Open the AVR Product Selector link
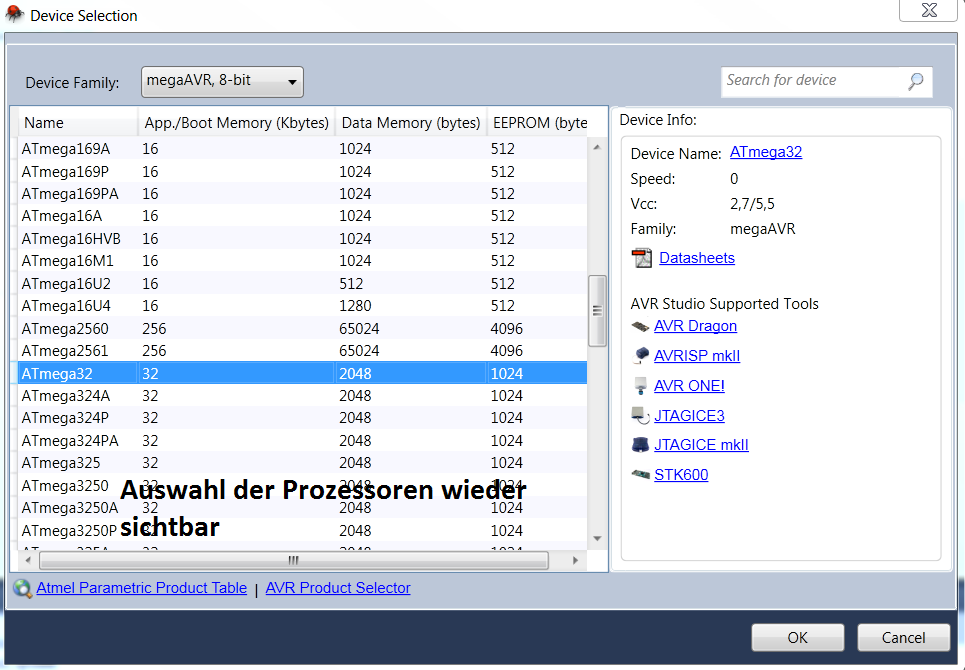 338,588
